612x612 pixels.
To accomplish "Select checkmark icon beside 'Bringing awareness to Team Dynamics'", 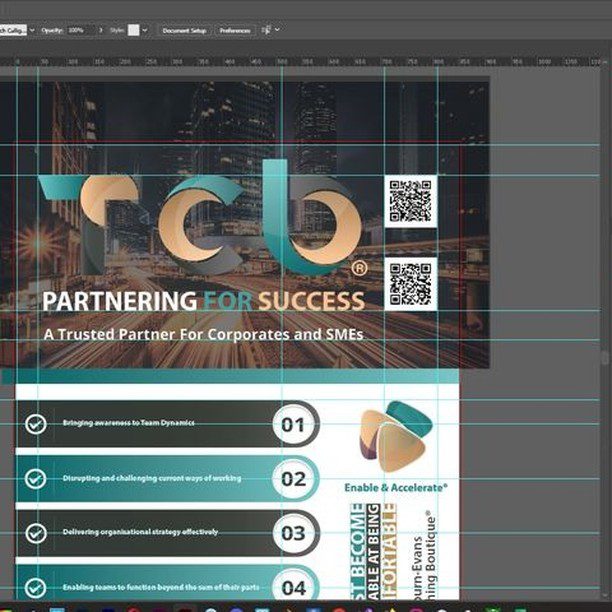I will [x=36, y=424].
